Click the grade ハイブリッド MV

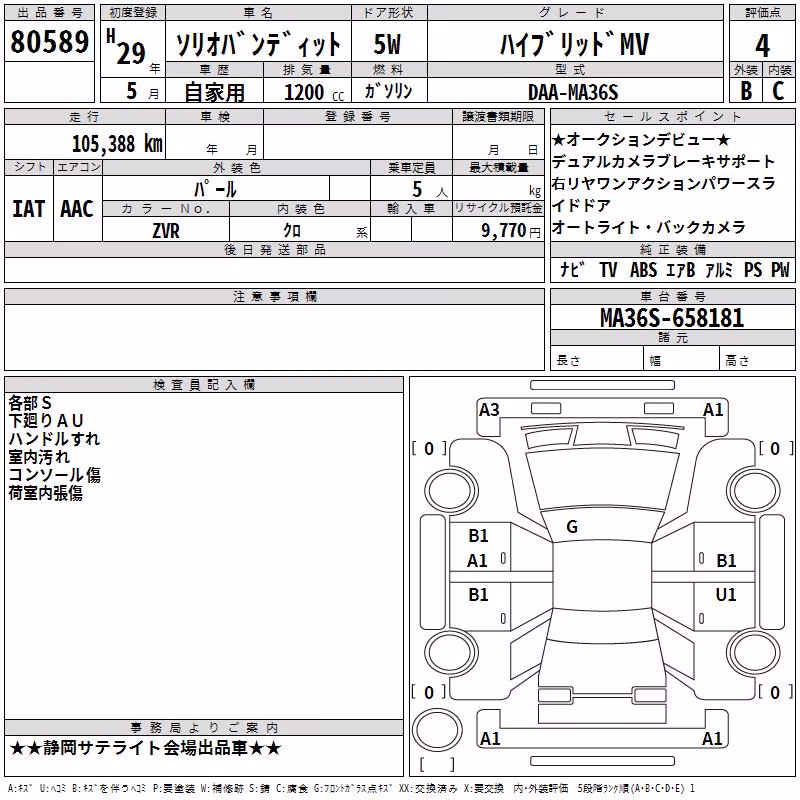(574, 44)
